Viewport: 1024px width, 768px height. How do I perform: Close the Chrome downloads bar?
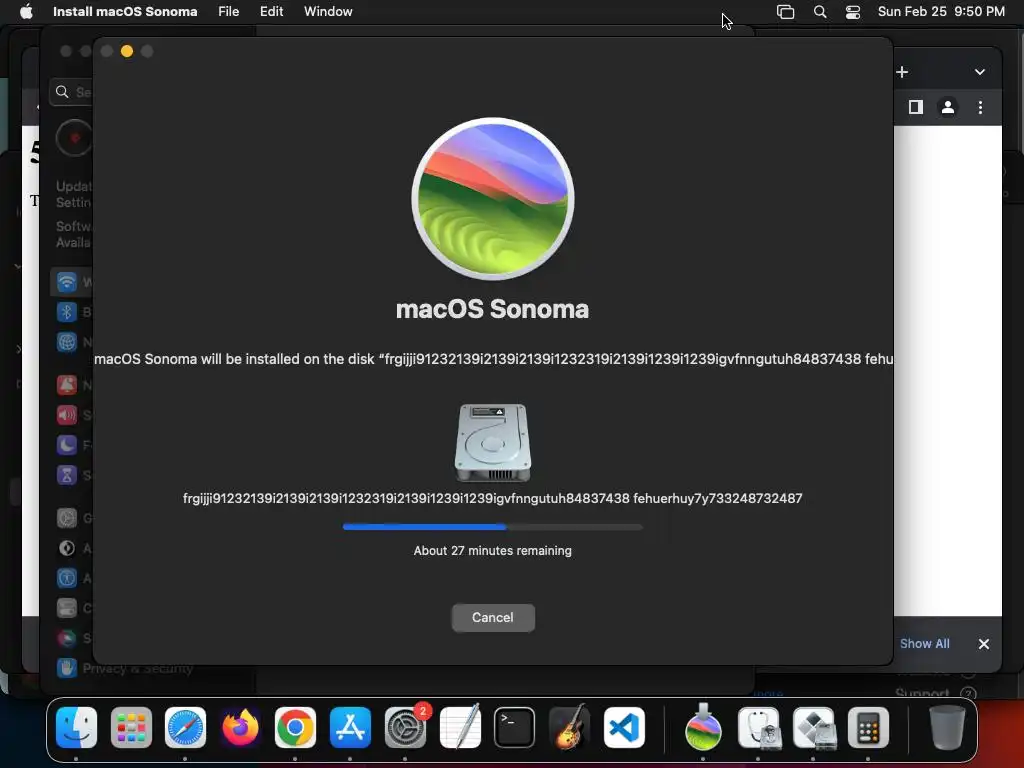click(x=984, y=644)
